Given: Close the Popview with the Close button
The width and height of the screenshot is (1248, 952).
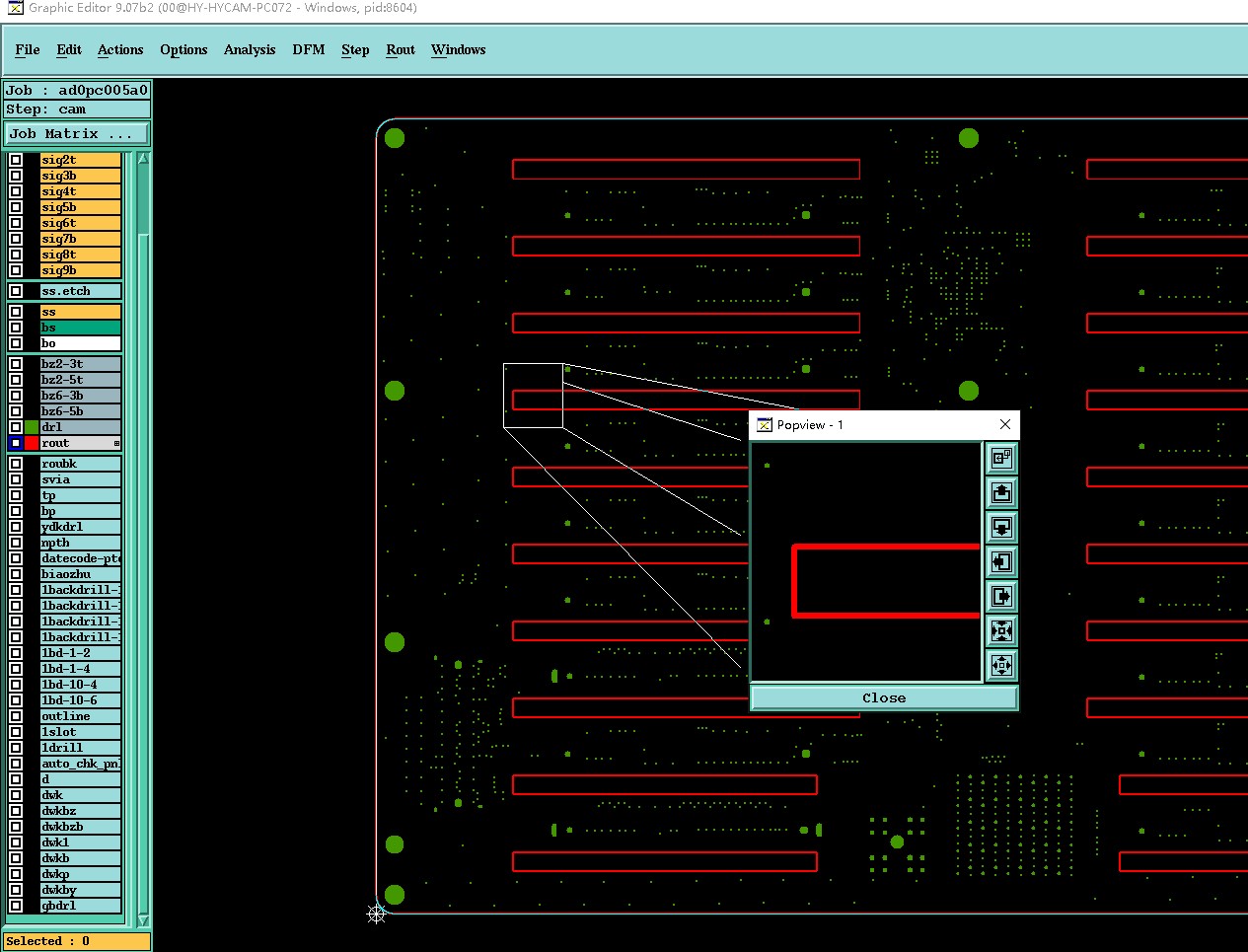Looking at the screenshot, I should tap(884, 698).
